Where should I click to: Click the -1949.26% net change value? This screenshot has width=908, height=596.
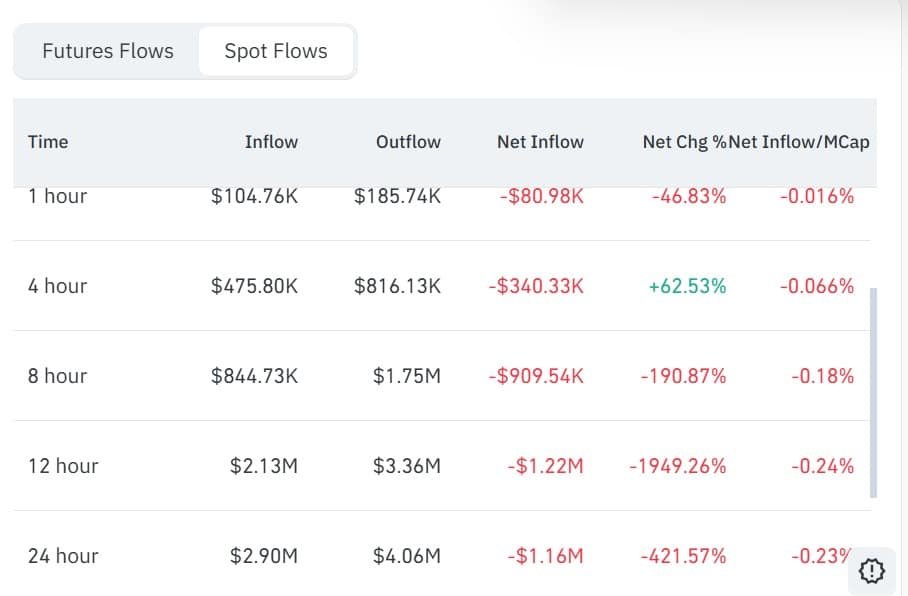[678, 466]
